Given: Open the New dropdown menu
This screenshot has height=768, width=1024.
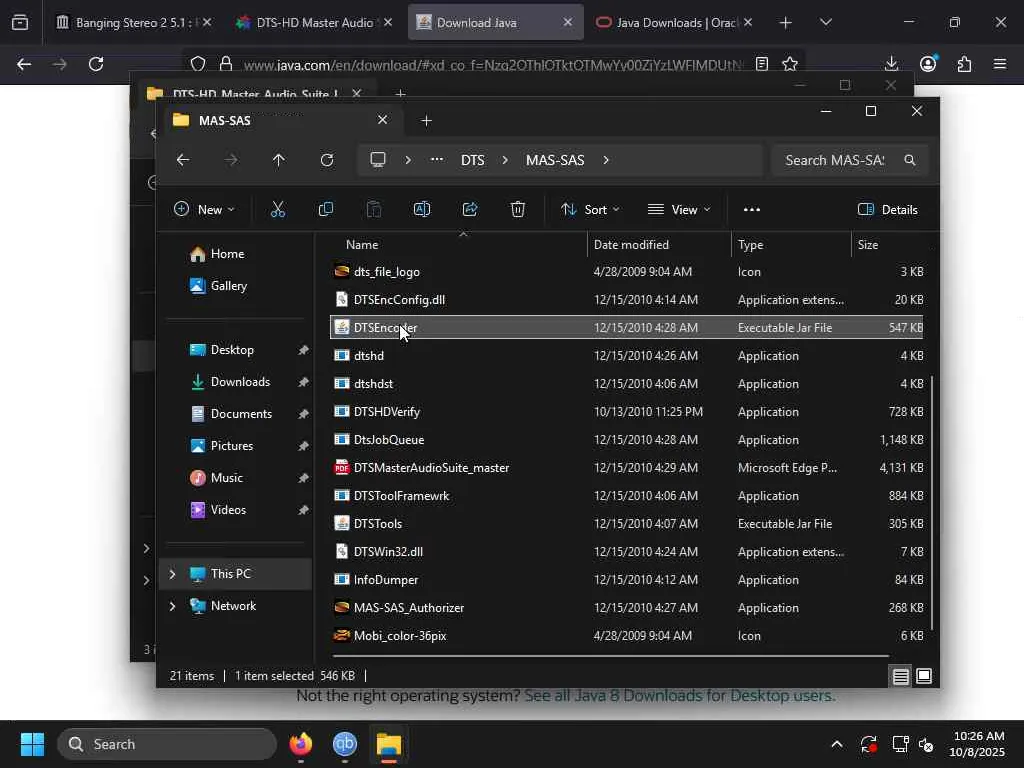Looking at the screenshot, I should tap(204, 210).
